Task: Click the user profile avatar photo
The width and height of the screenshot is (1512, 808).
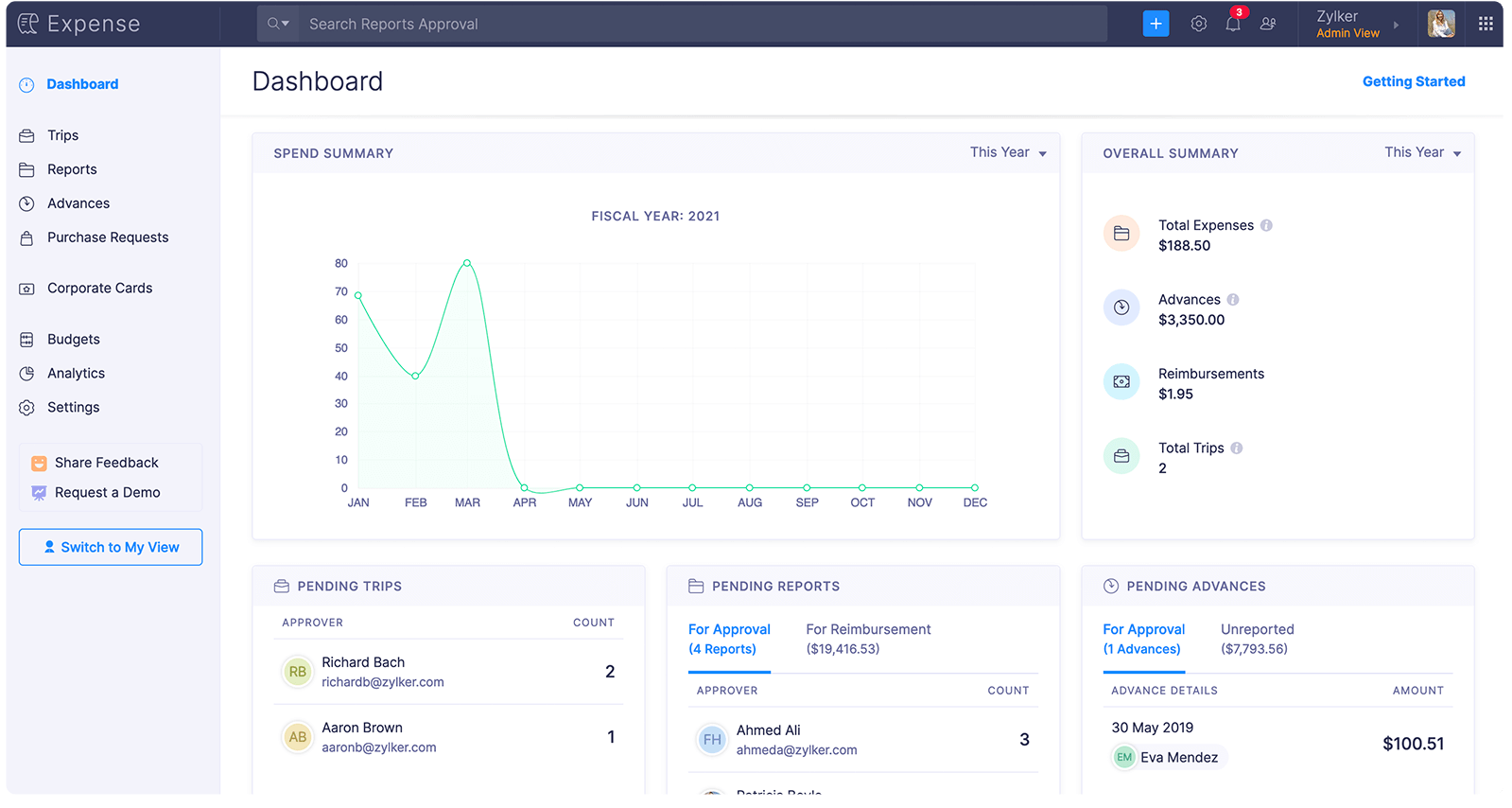Action: 1441,24
